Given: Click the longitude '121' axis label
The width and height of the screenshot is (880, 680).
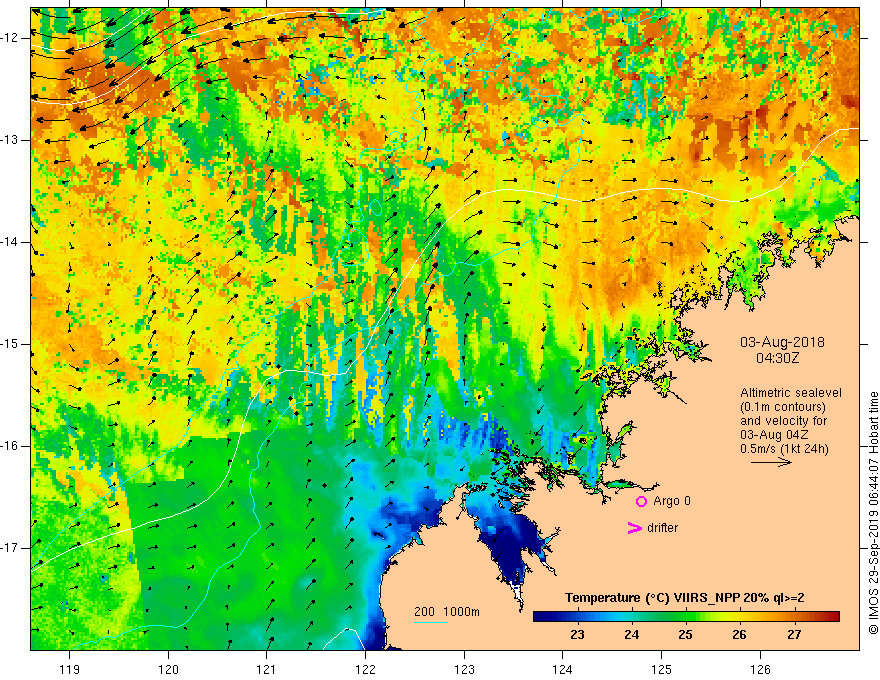Looking at the screenshot, I should tap(267, 669).
